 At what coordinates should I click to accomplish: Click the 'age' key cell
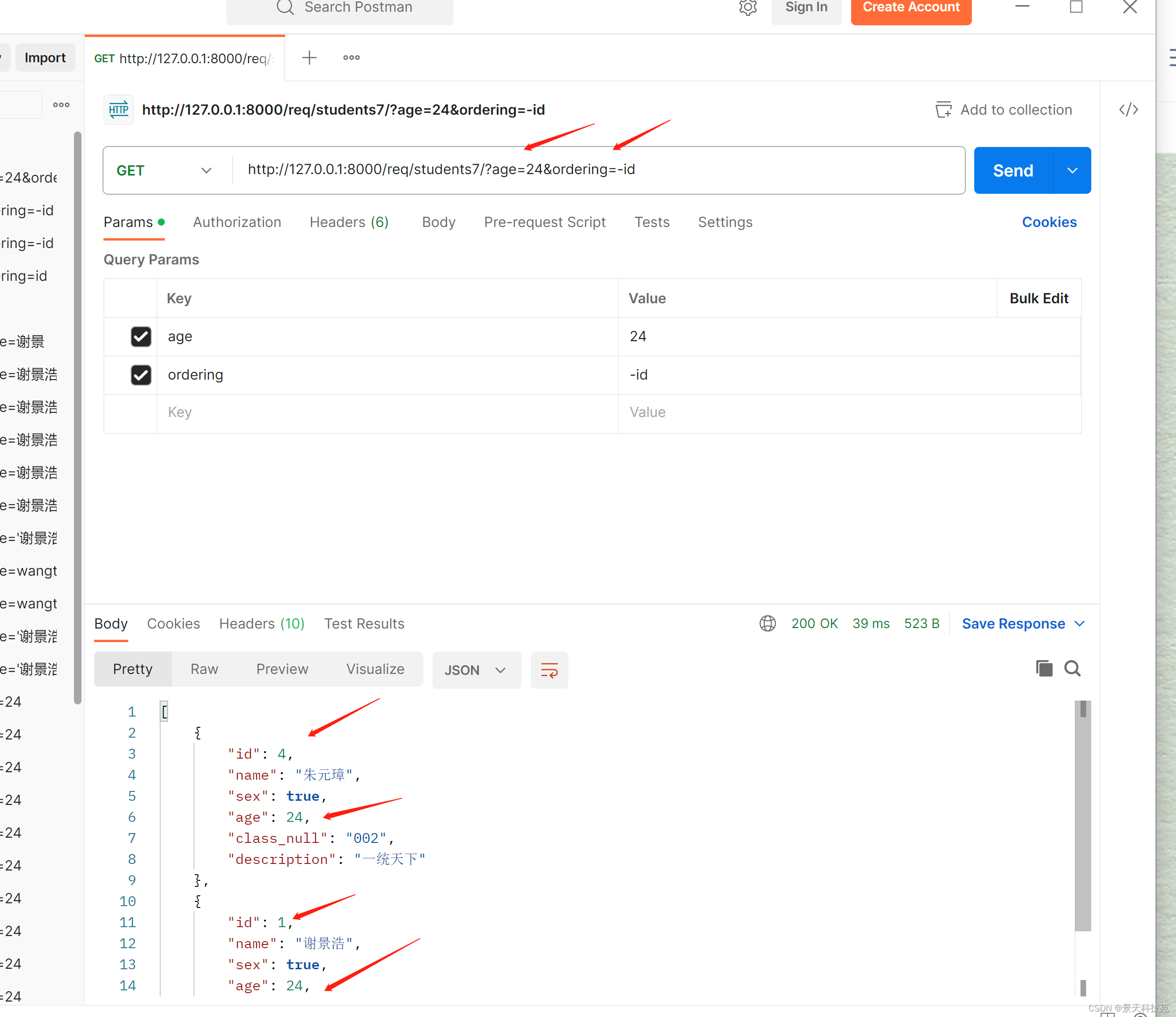(x=387, y=337)
